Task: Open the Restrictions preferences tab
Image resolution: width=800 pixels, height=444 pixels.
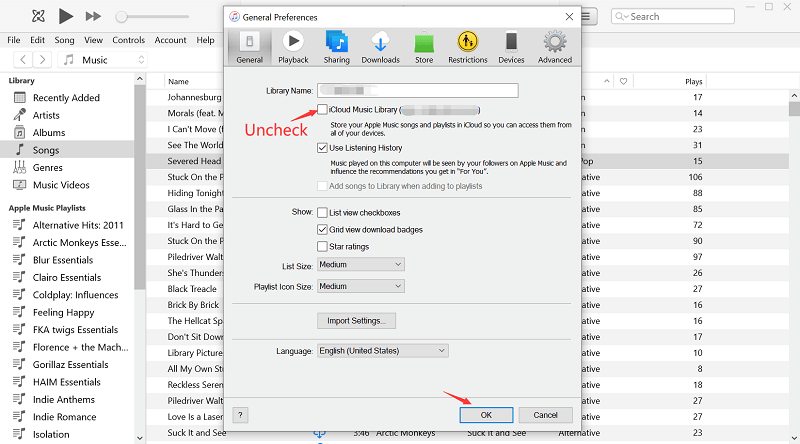Action: coord(467,47)
